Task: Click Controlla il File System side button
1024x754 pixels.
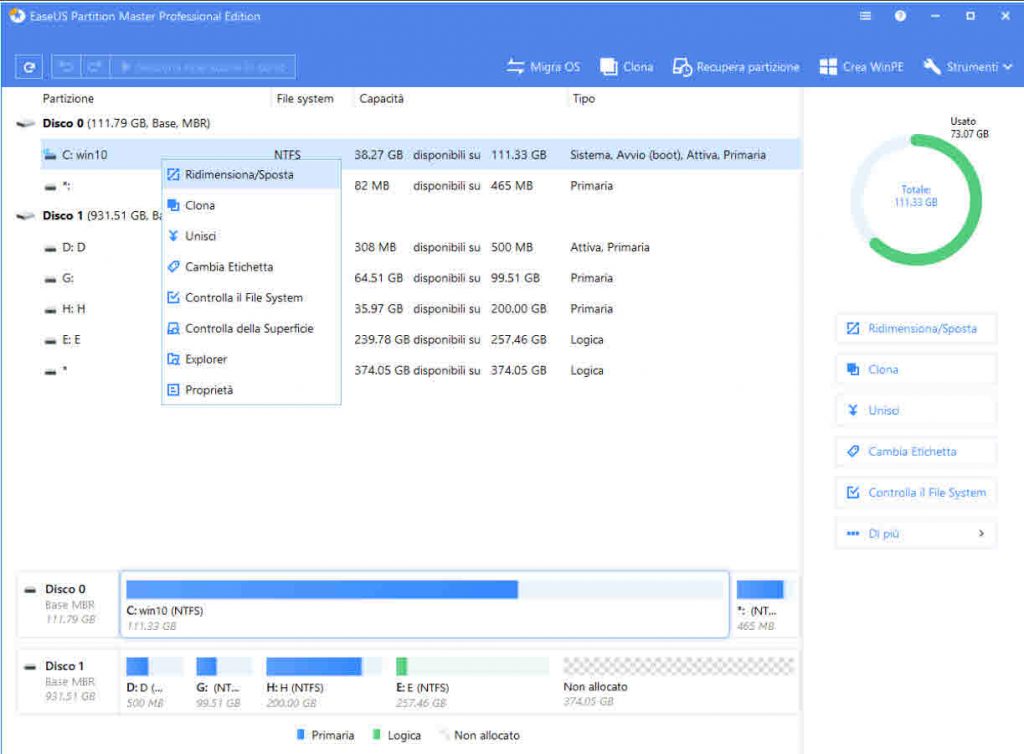Action: click(x=916, y=493)
